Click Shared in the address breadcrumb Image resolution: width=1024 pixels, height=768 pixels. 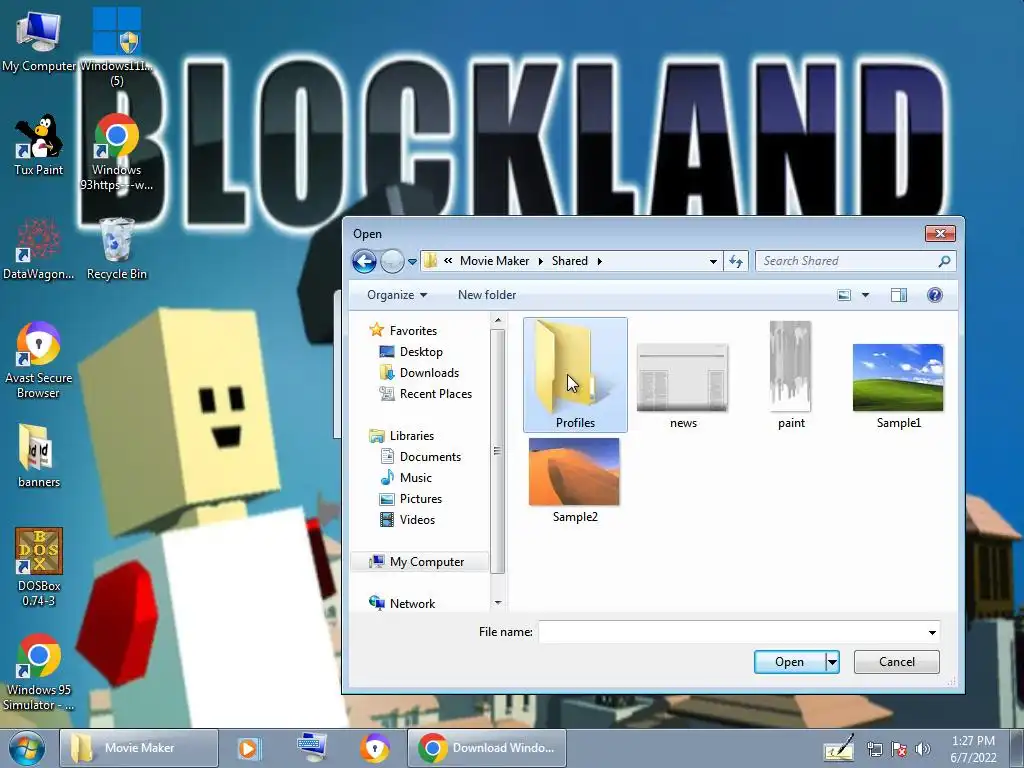[x=569, y=261]
